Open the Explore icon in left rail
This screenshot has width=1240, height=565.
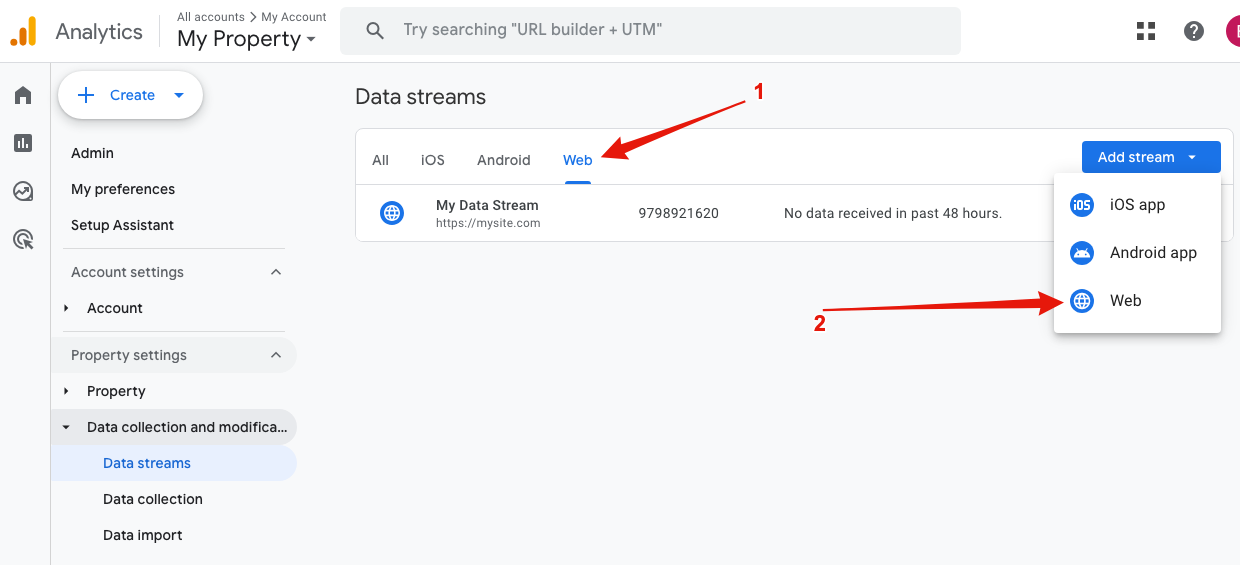tap(23, 191)
